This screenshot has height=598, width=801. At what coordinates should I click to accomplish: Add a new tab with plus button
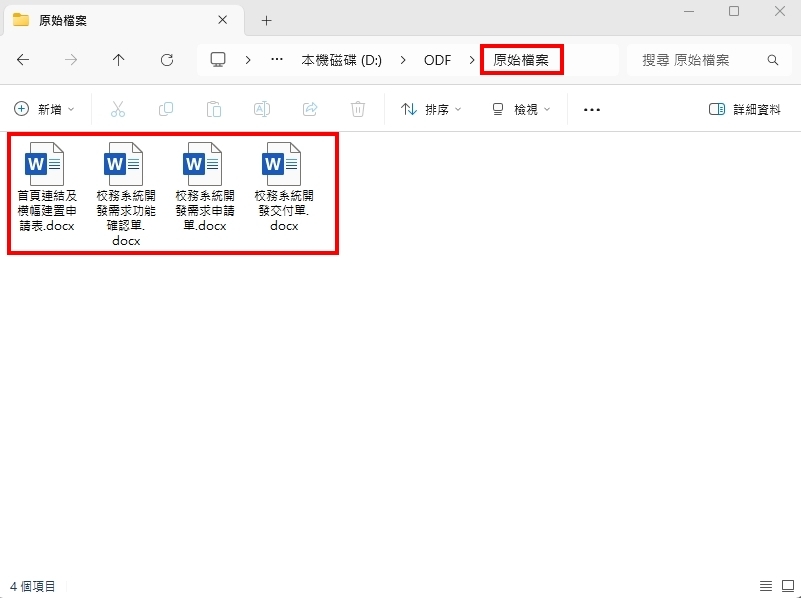coord(266,20)
